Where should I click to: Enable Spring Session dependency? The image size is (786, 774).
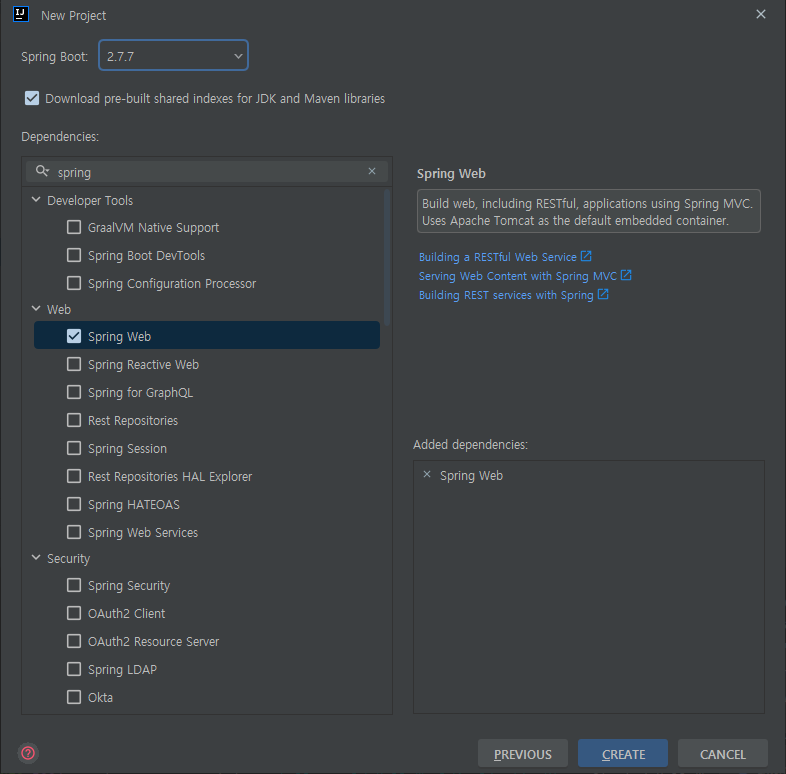[x=74, y=448]
